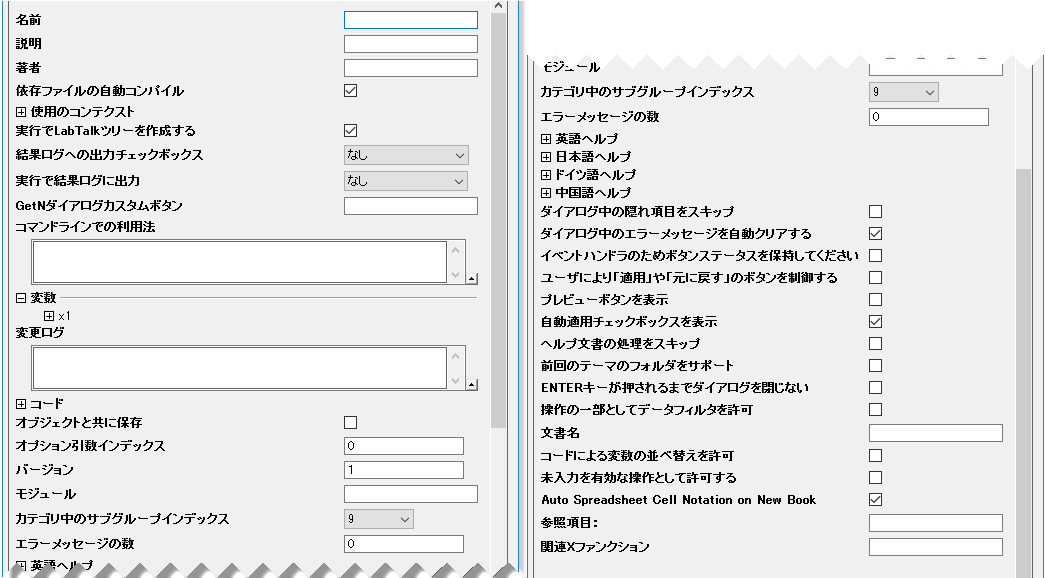Viewport: 1045px width, 578px height.
Task: Open right panel カテゴリ中のサブグループインデックス dropdown
Action: click(x=904, y=92)
